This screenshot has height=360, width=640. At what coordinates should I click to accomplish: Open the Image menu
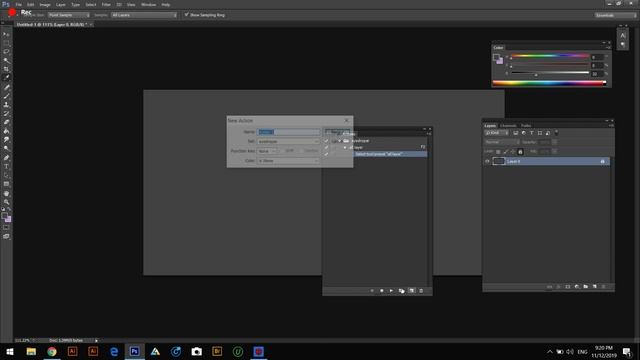pos(45,4)
